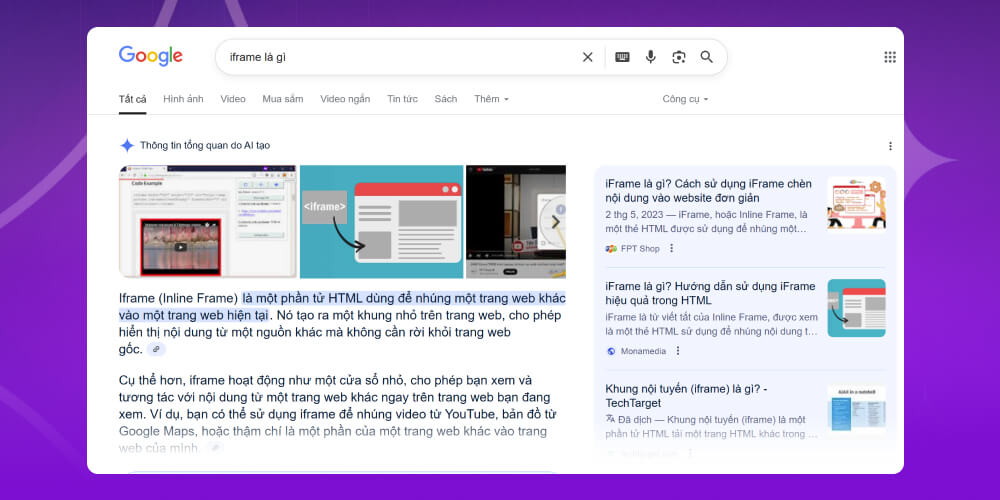Image resolution: width=1000 pixels, height=500 pixels.
Task: Open Monamedia result more options
Action: coord(678,351)
